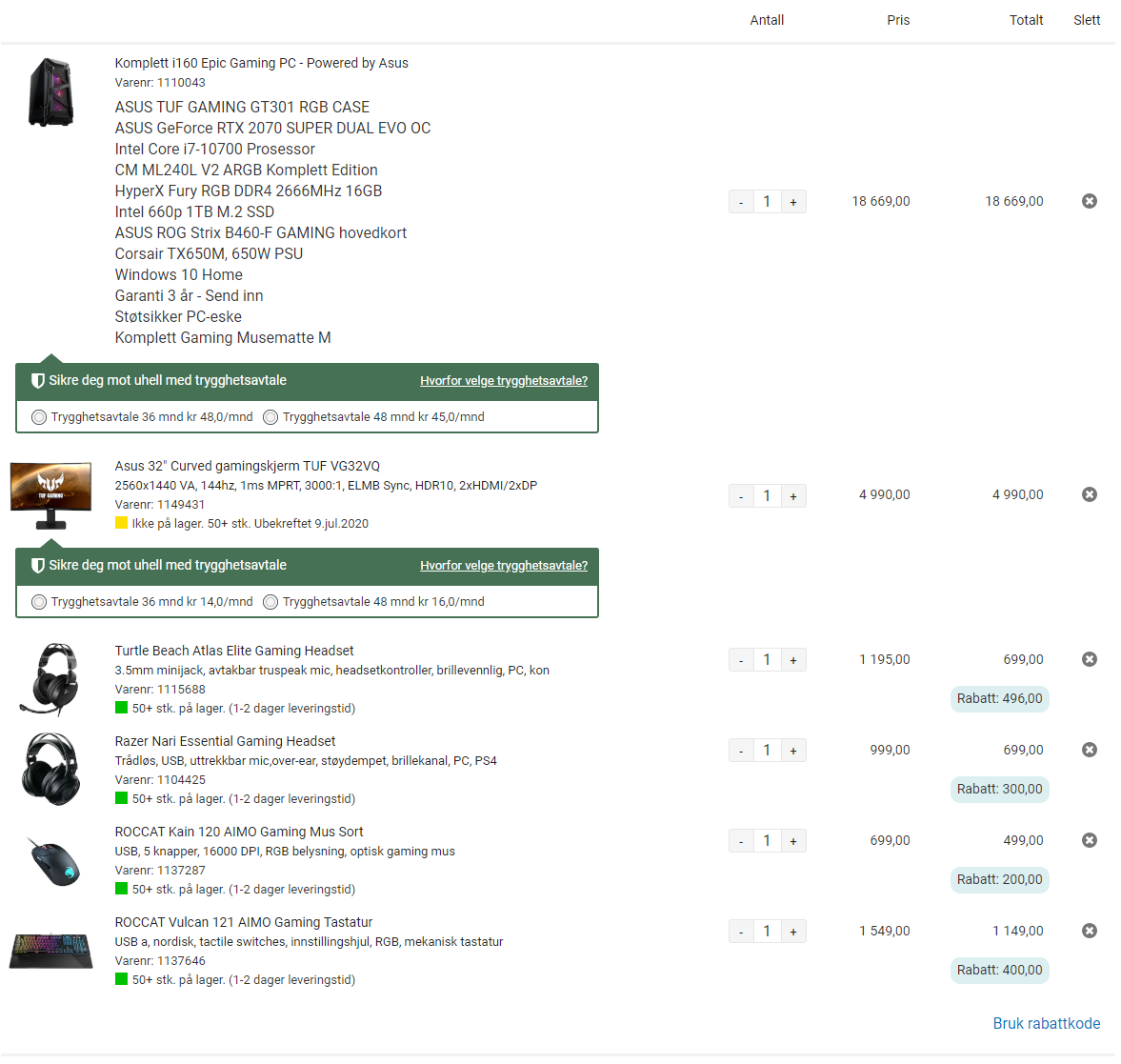Increase ROCCAT Kain 120 mouse quantity
Viewport: 1121px width, 1064px height.
click(x=793, y=841)
